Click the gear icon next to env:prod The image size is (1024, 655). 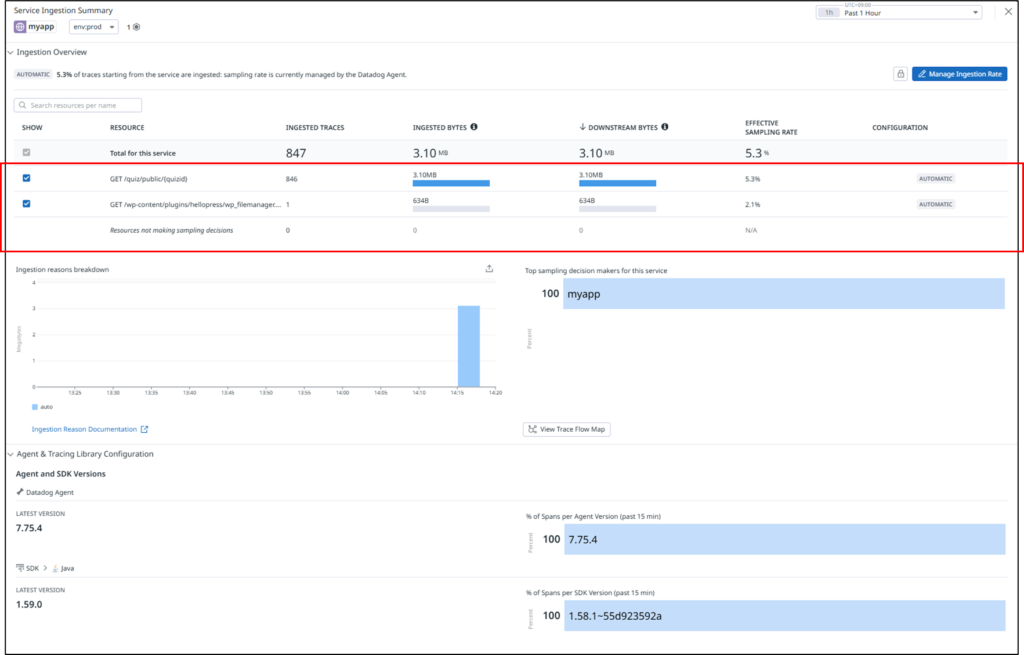click(137, 27)
